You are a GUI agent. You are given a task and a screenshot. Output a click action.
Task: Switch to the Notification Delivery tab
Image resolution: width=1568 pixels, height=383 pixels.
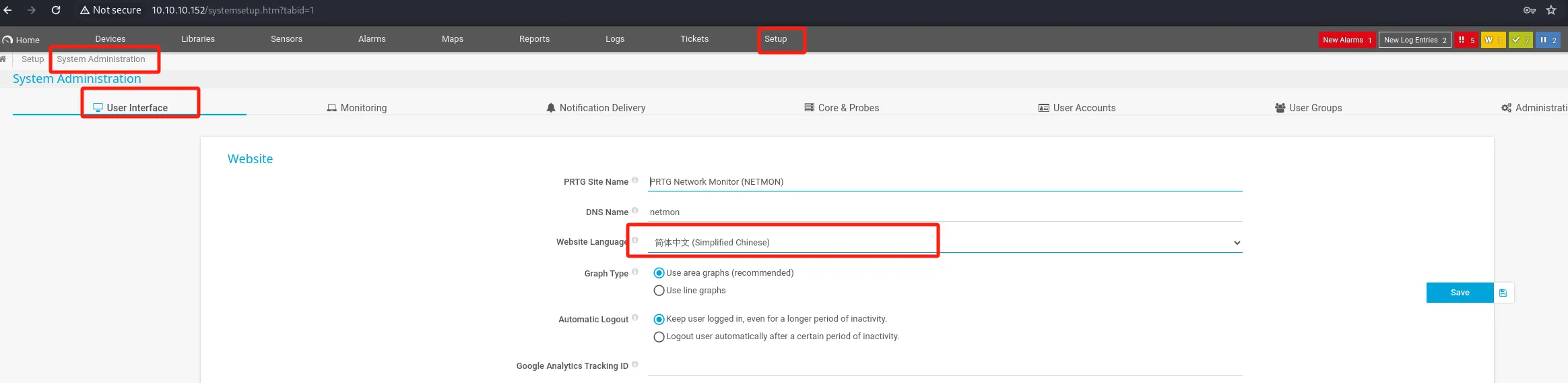pos(595,108)
